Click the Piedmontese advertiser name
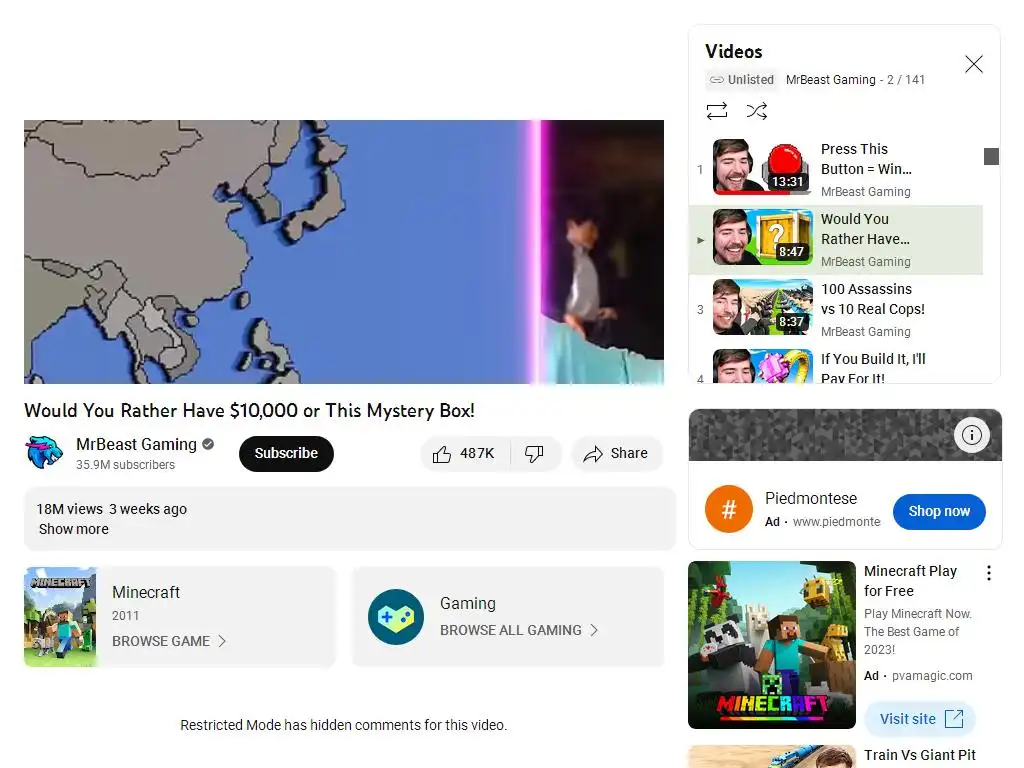Screen dimensions: 1024x768 click(x=811, y=498)
